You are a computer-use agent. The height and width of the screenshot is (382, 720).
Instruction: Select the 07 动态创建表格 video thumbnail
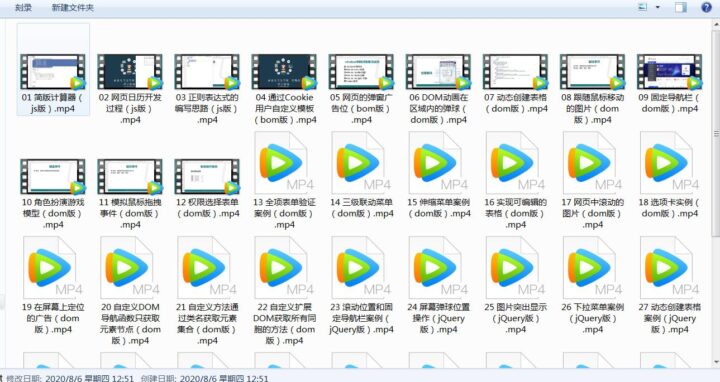tap(516, 72)
